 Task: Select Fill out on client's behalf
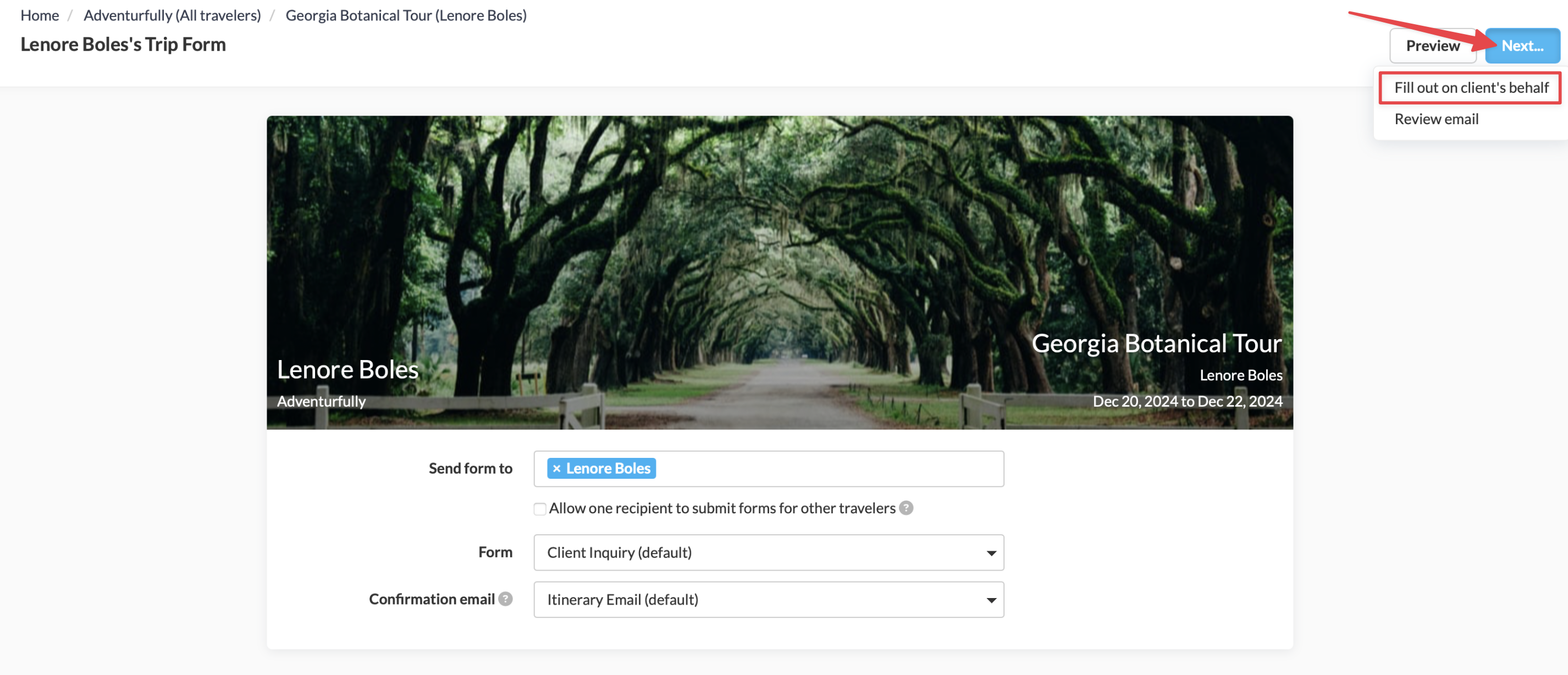pos(1471,87)
